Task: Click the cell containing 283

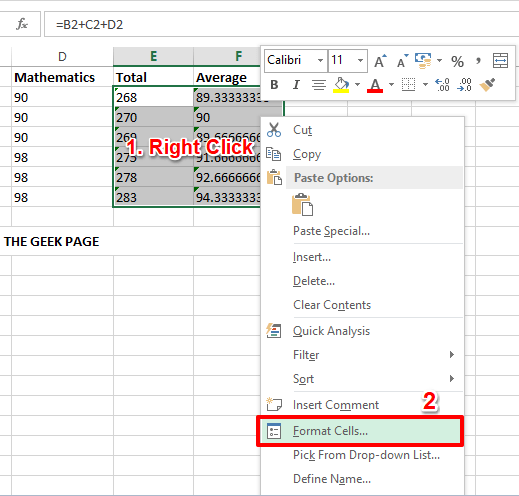Action: 153,197
